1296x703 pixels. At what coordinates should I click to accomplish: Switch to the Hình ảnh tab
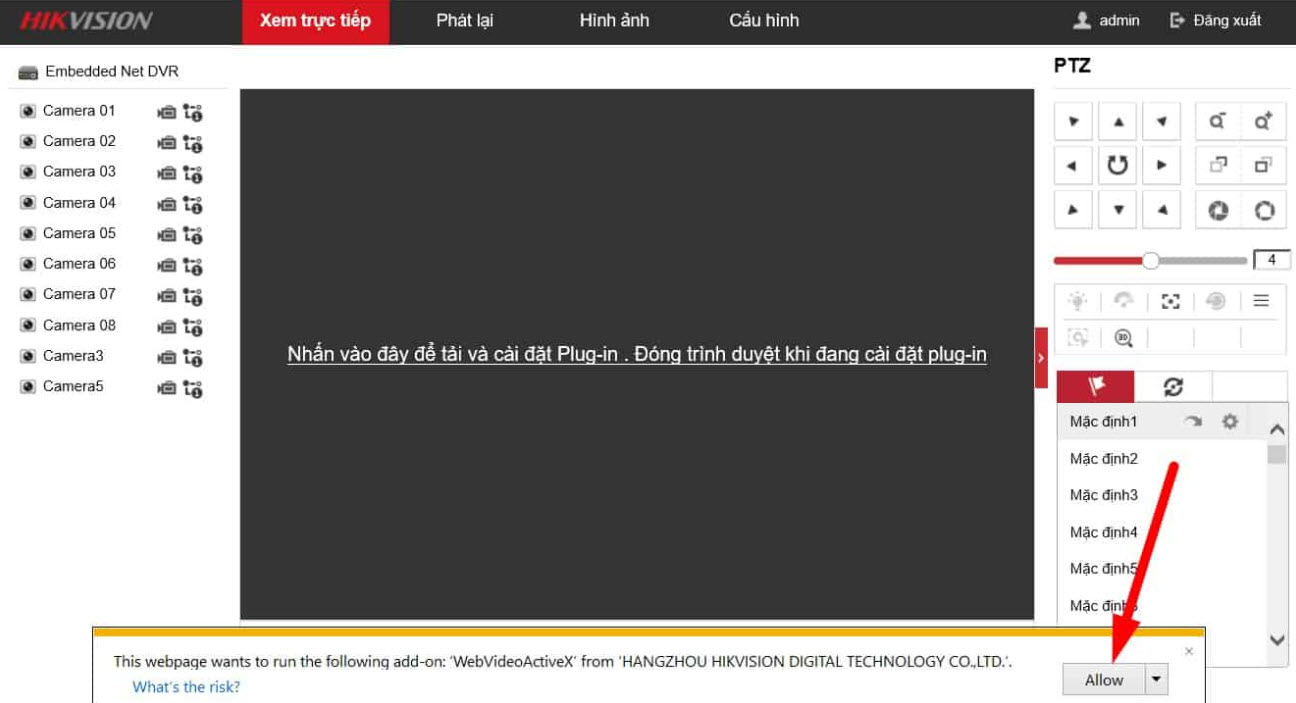click(613, 20)
